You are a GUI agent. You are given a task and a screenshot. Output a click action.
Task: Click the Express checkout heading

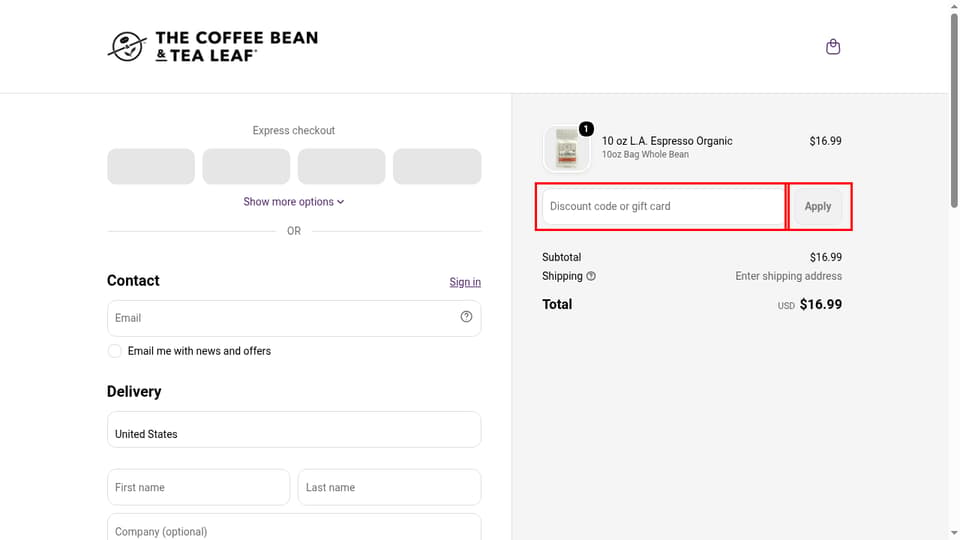294,130
